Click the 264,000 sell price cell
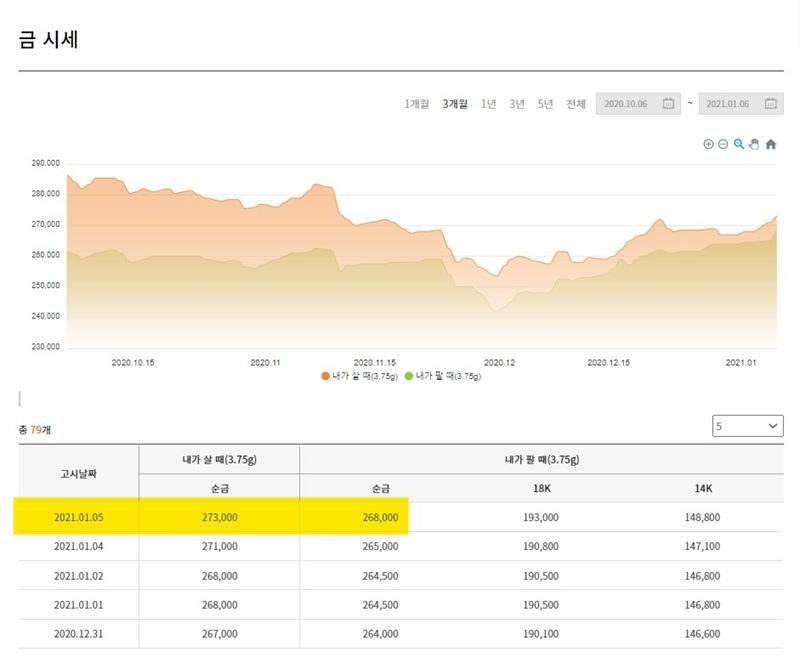The image size is (800, 663). click(380, 634)
